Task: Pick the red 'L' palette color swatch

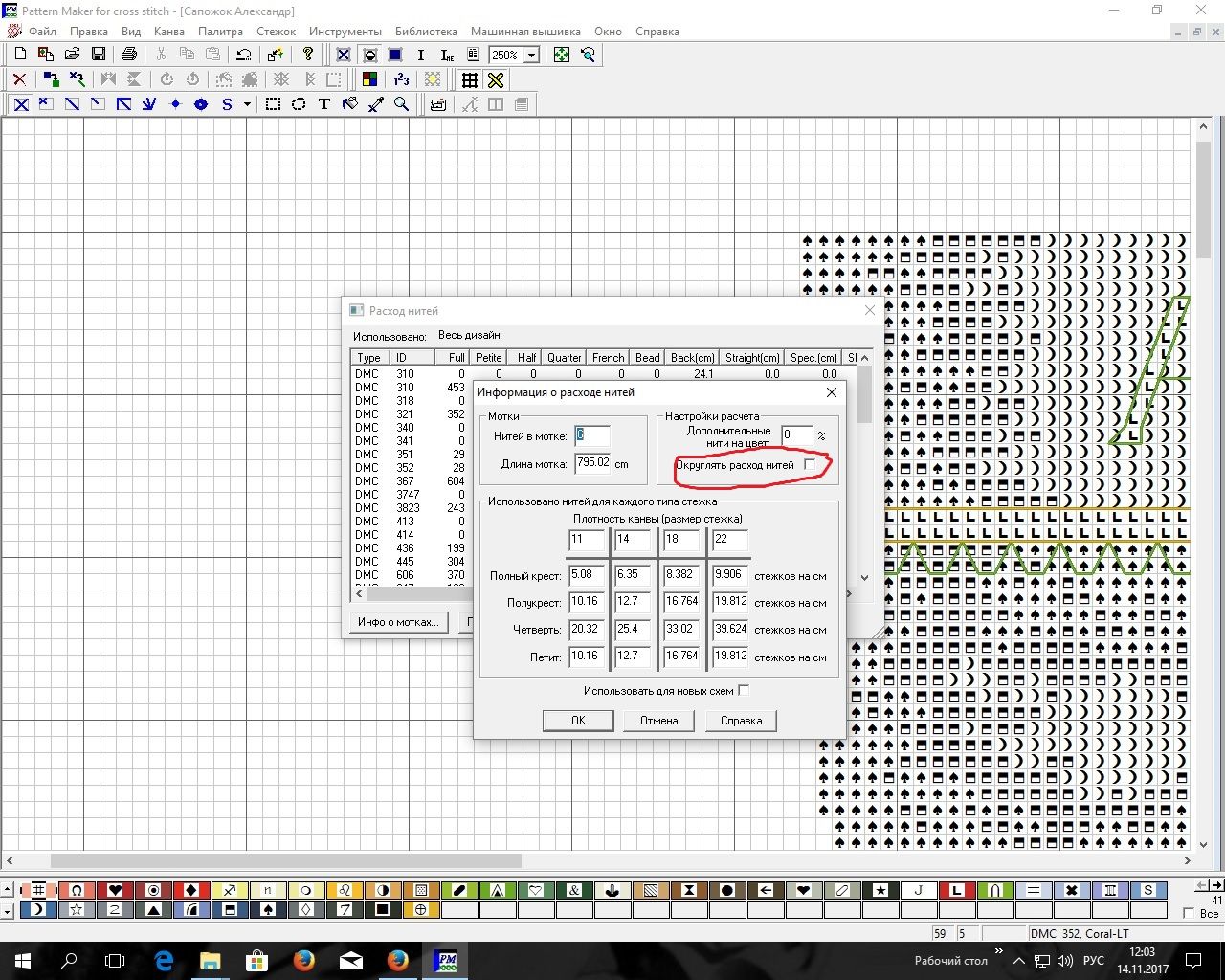Action: click(956, 890)
